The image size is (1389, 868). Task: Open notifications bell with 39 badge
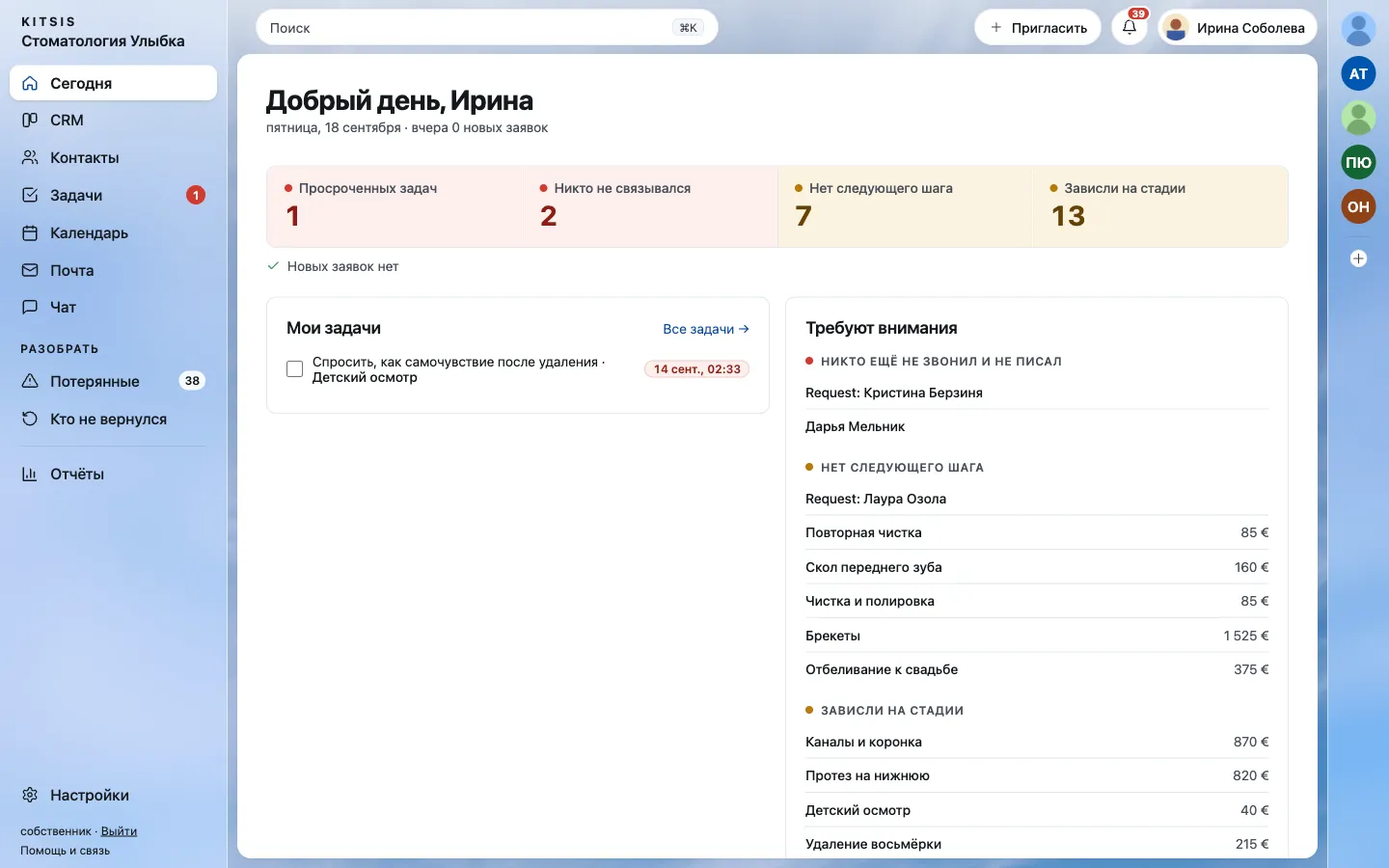click(x=1130, y=28)
